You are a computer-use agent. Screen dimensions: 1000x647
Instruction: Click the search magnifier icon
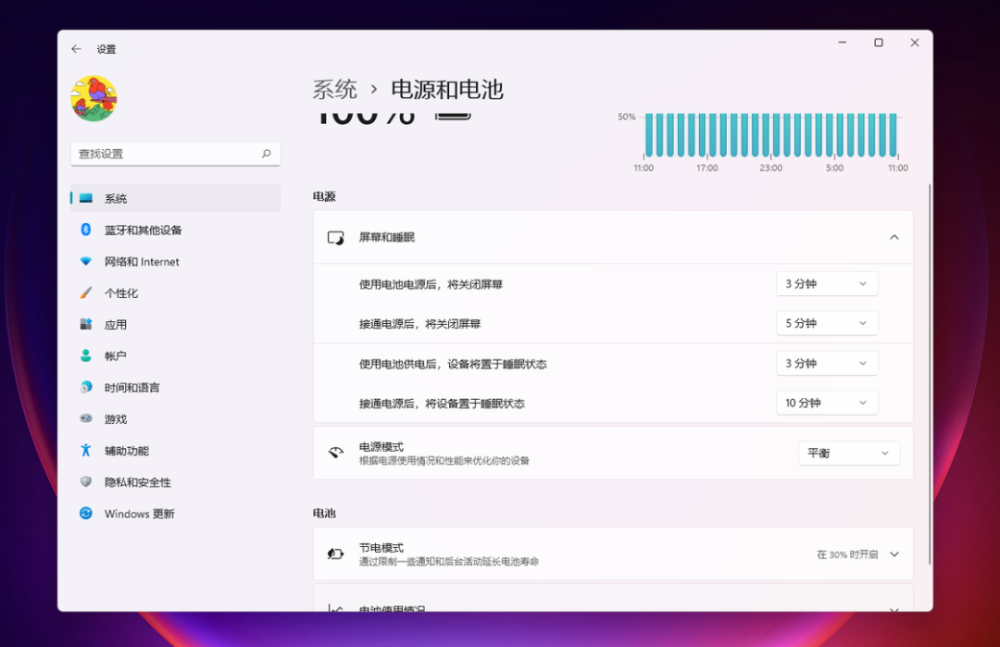[x=267, y=154]
